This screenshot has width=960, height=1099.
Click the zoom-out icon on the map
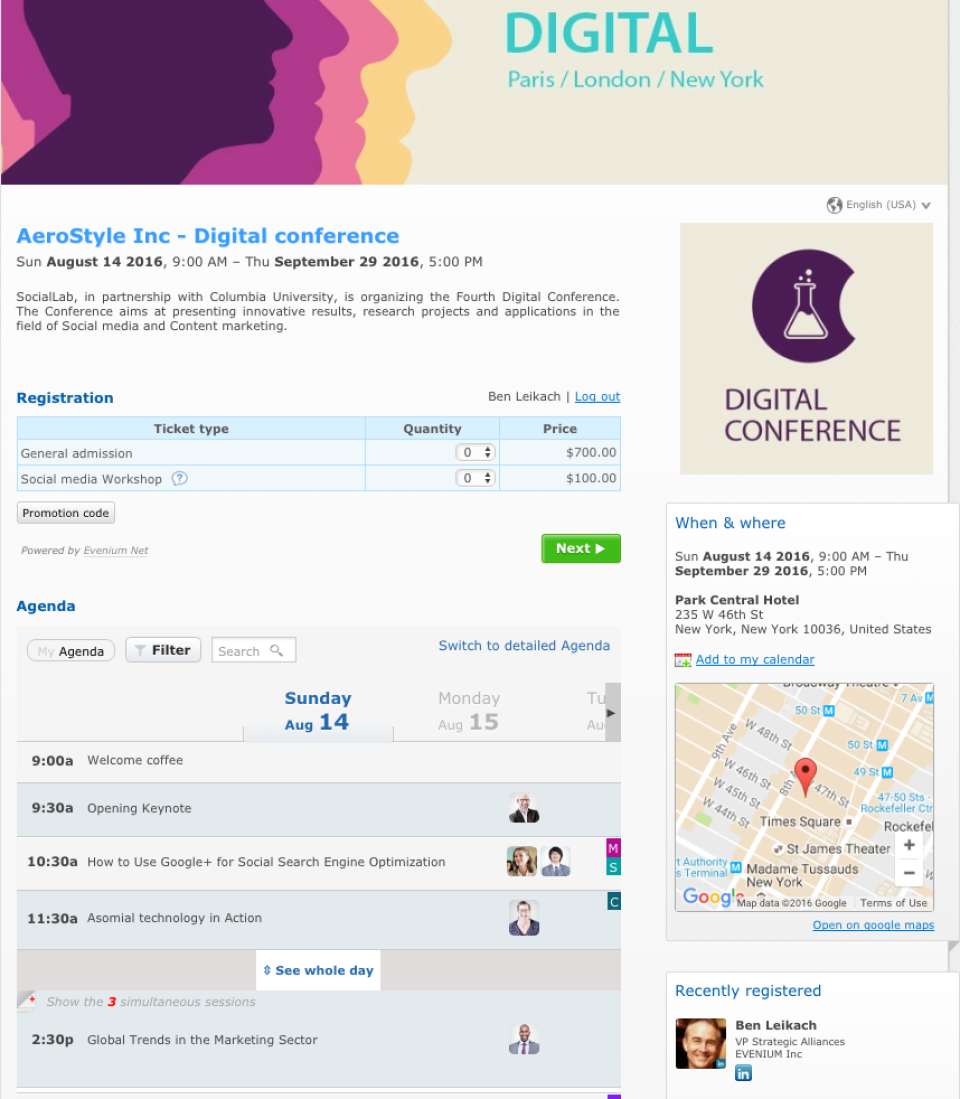point(909,872)
